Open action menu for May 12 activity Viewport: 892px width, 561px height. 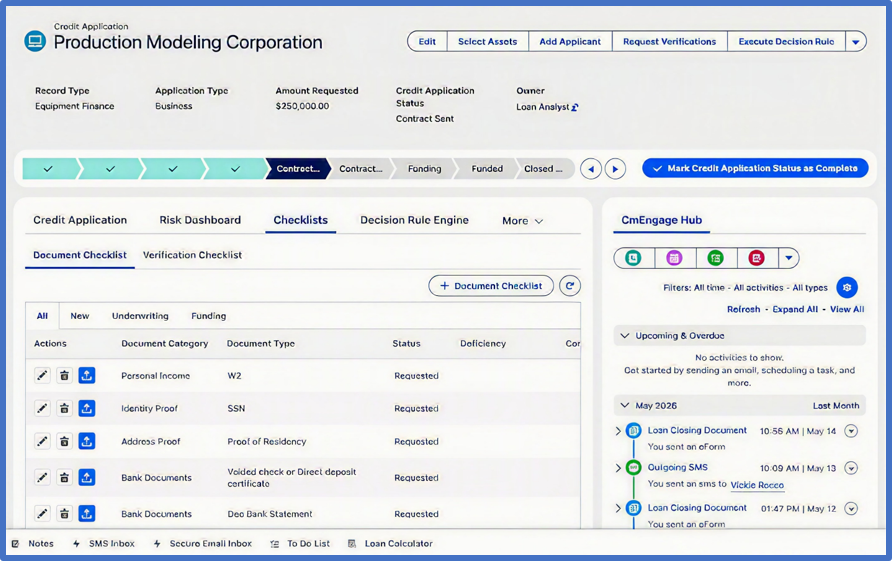(x=851, y=509)
